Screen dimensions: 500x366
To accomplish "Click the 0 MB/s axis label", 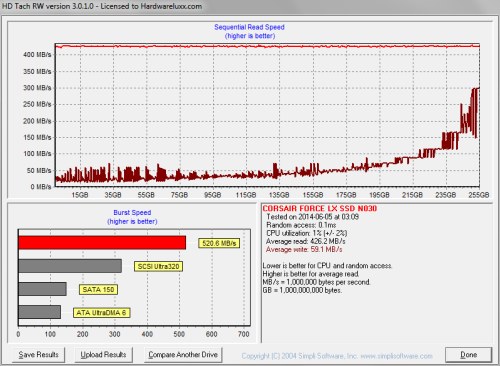I will pos(41,187).
